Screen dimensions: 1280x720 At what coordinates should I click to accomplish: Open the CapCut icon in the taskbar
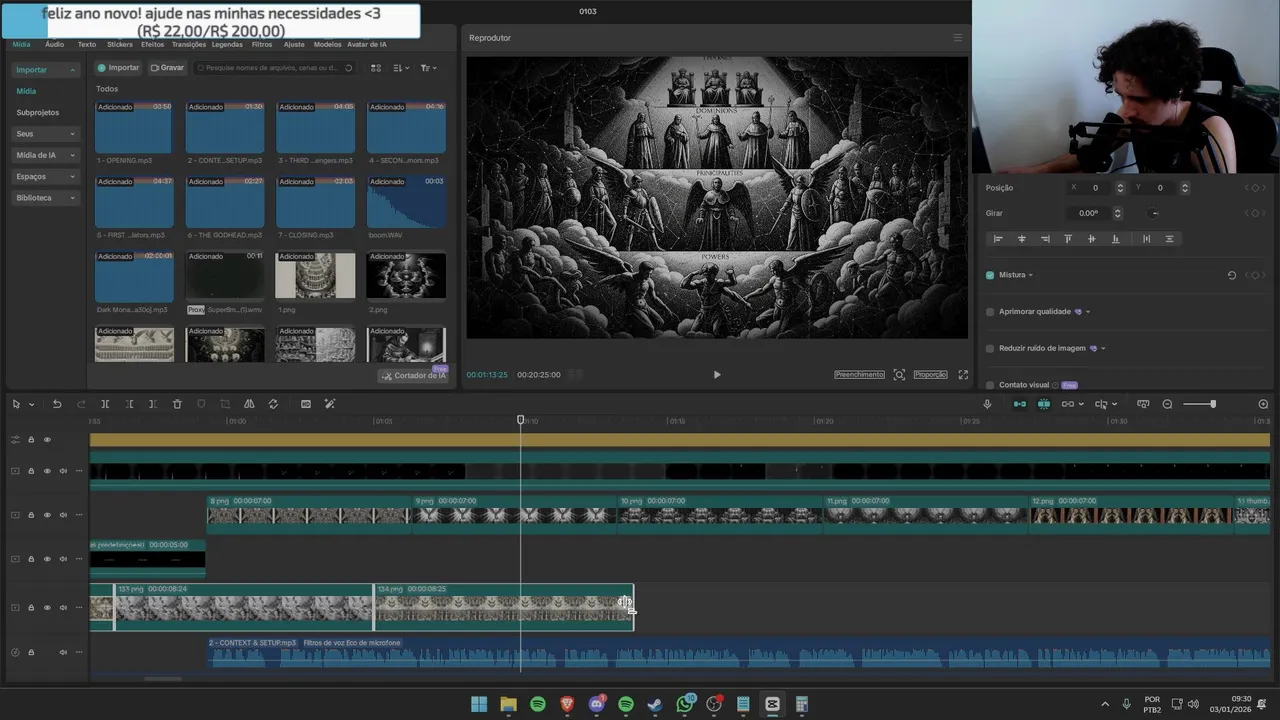772,704
